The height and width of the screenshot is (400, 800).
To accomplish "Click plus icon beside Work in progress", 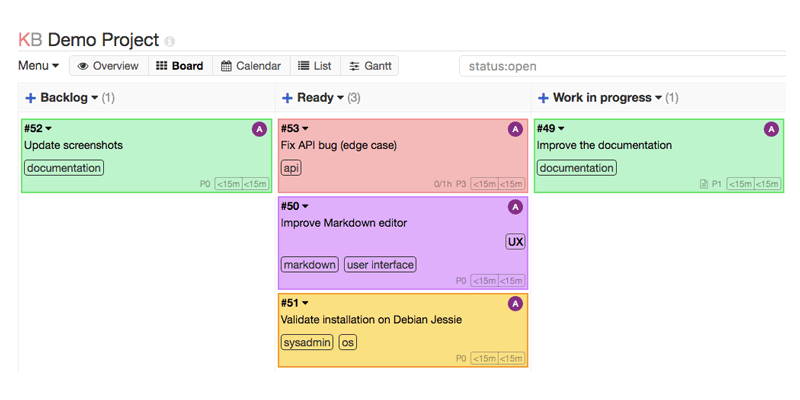I will click(x=543, y=98).
